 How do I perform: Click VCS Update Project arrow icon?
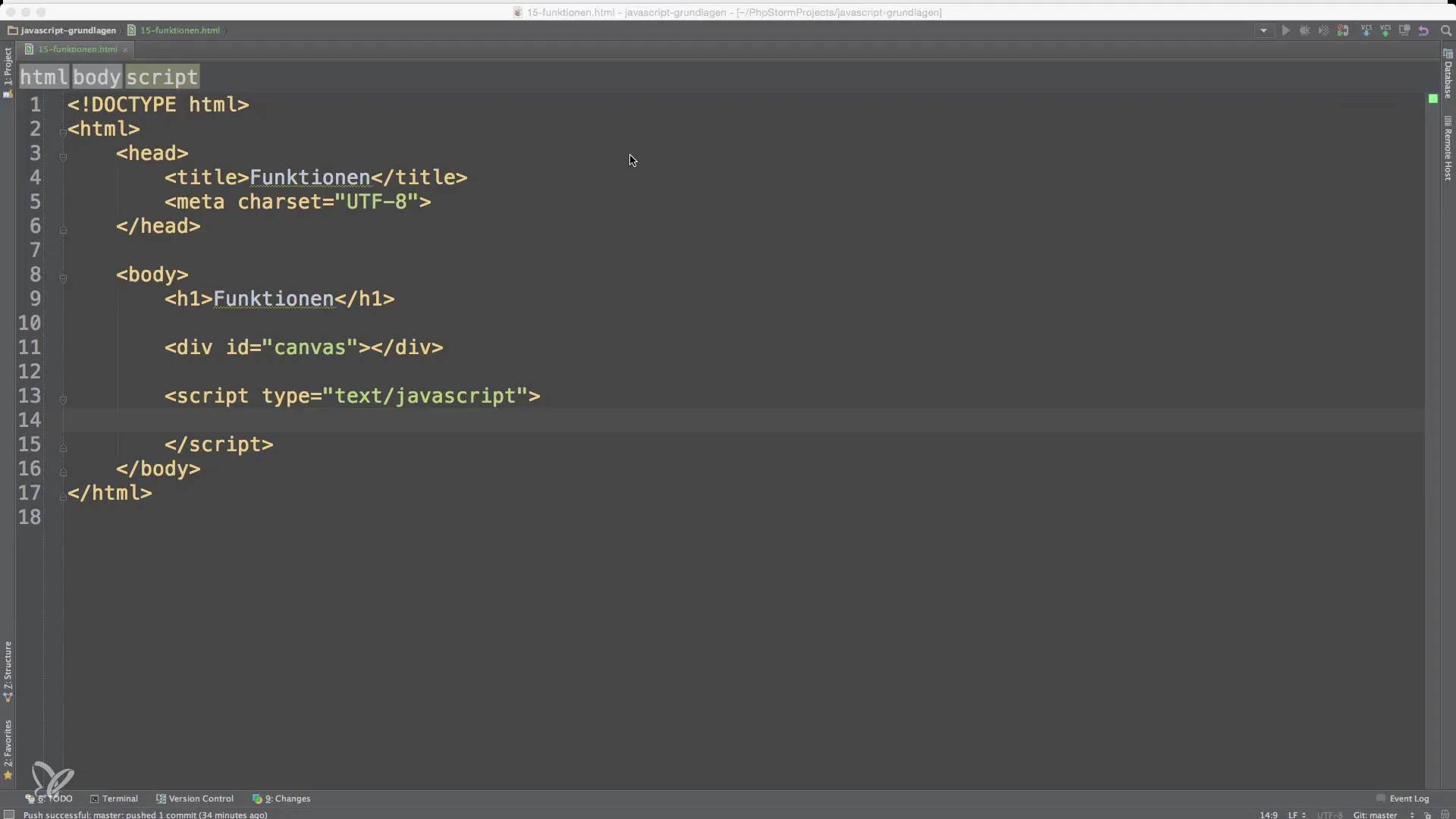[x=1367, y=31]
